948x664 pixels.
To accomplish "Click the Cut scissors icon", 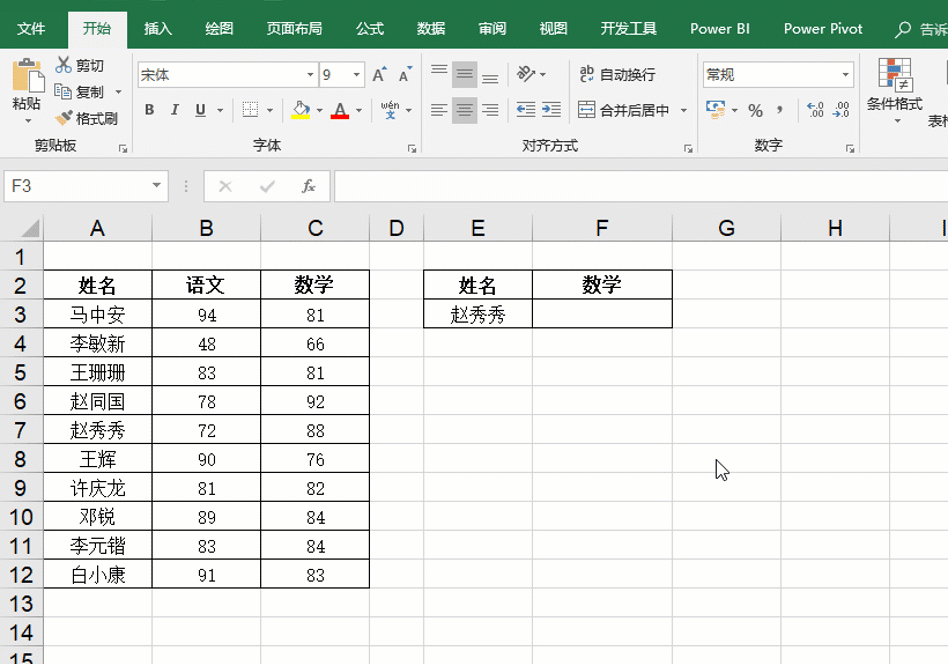I will pos(63,64).
